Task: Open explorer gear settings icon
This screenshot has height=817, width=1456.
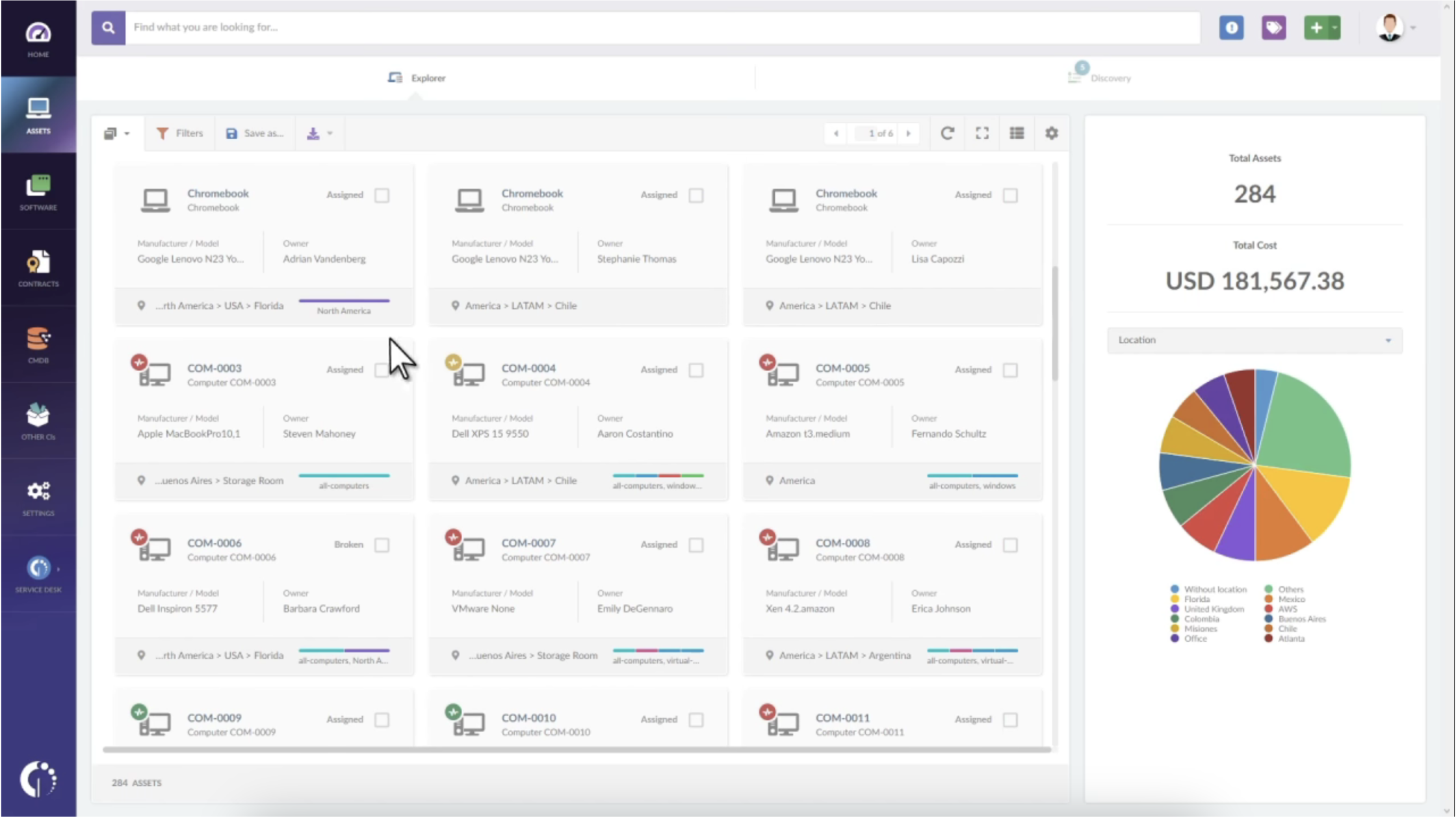Action: coord(1051,133)
